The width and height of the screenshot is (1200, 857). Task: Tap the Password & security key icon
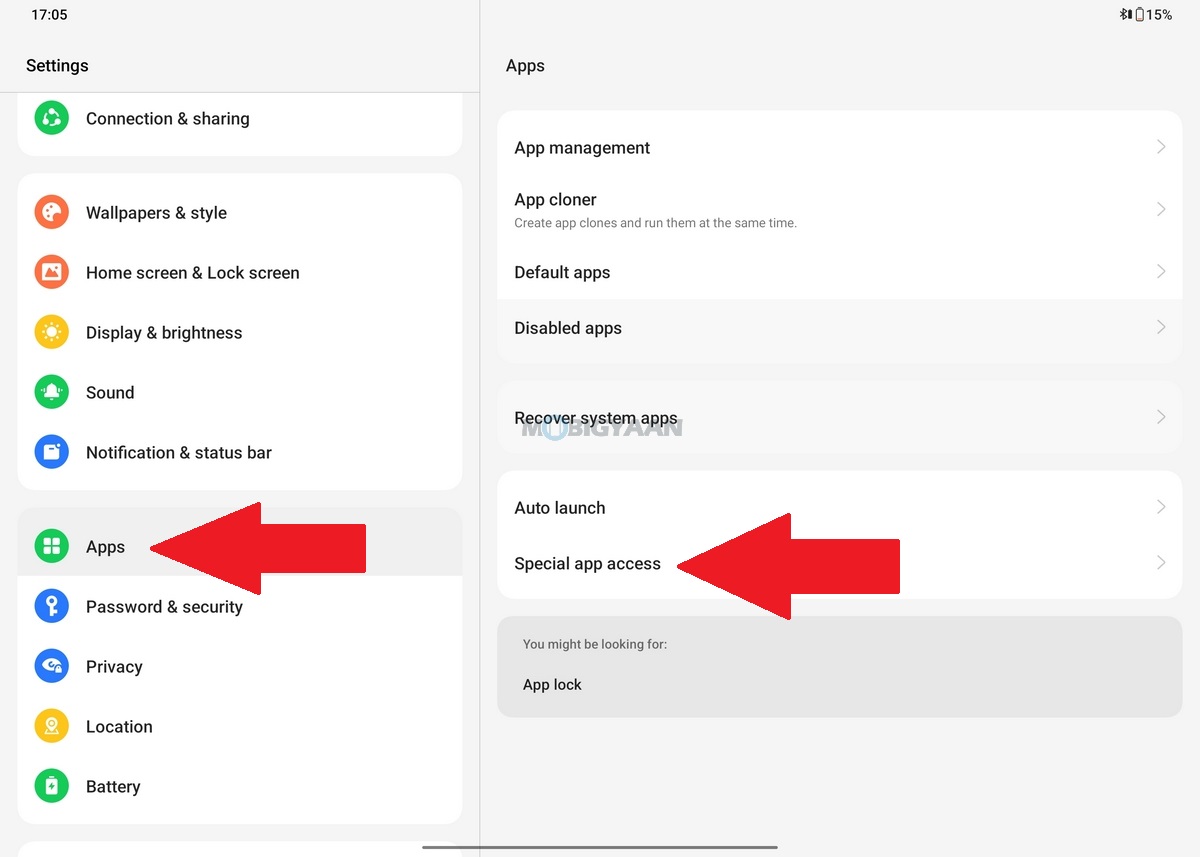point(51,606)
